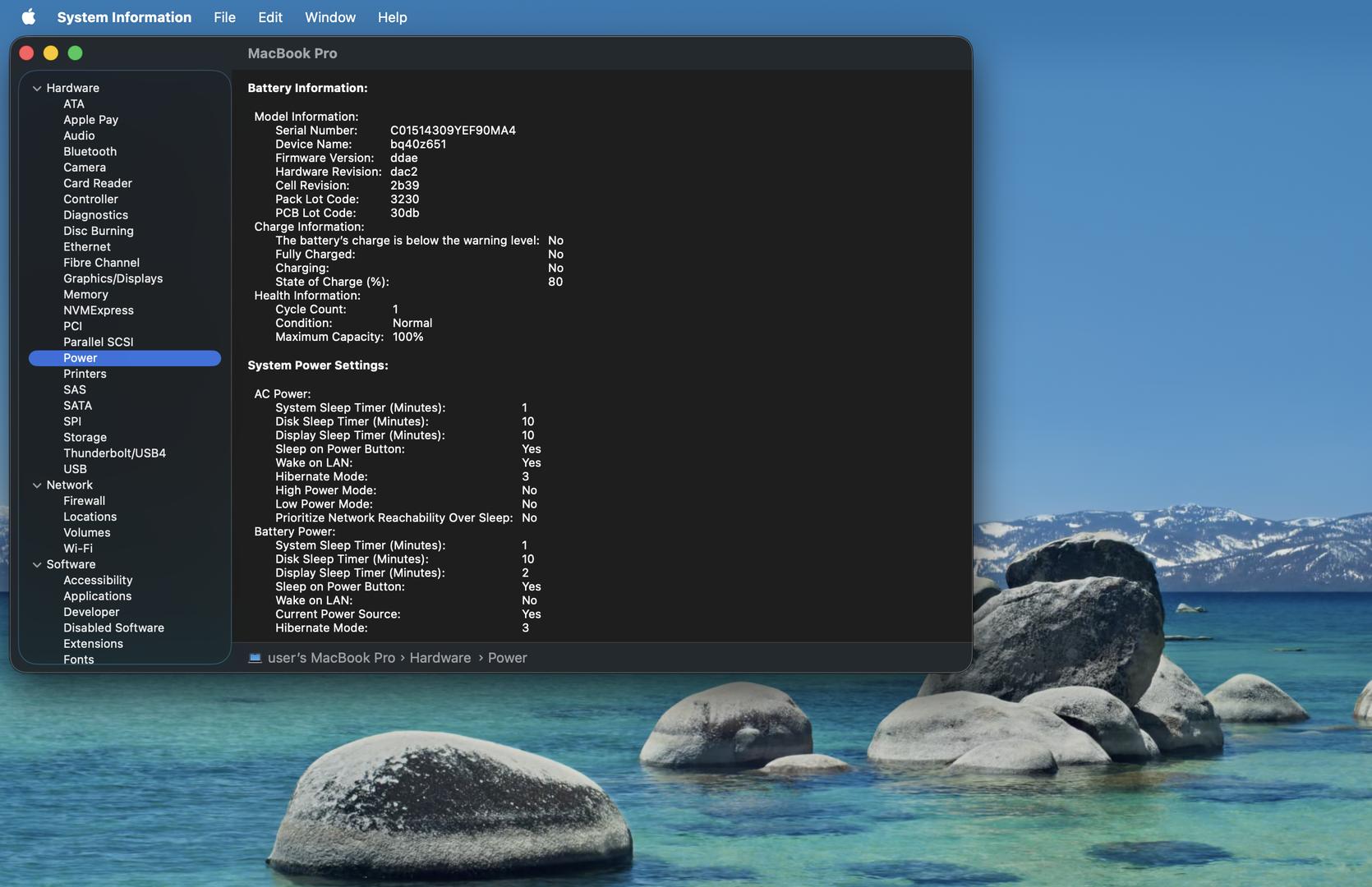Select Bluetooth in the sidebar
The width and height of the screenshot is (1372, 887).
[90, 152]
